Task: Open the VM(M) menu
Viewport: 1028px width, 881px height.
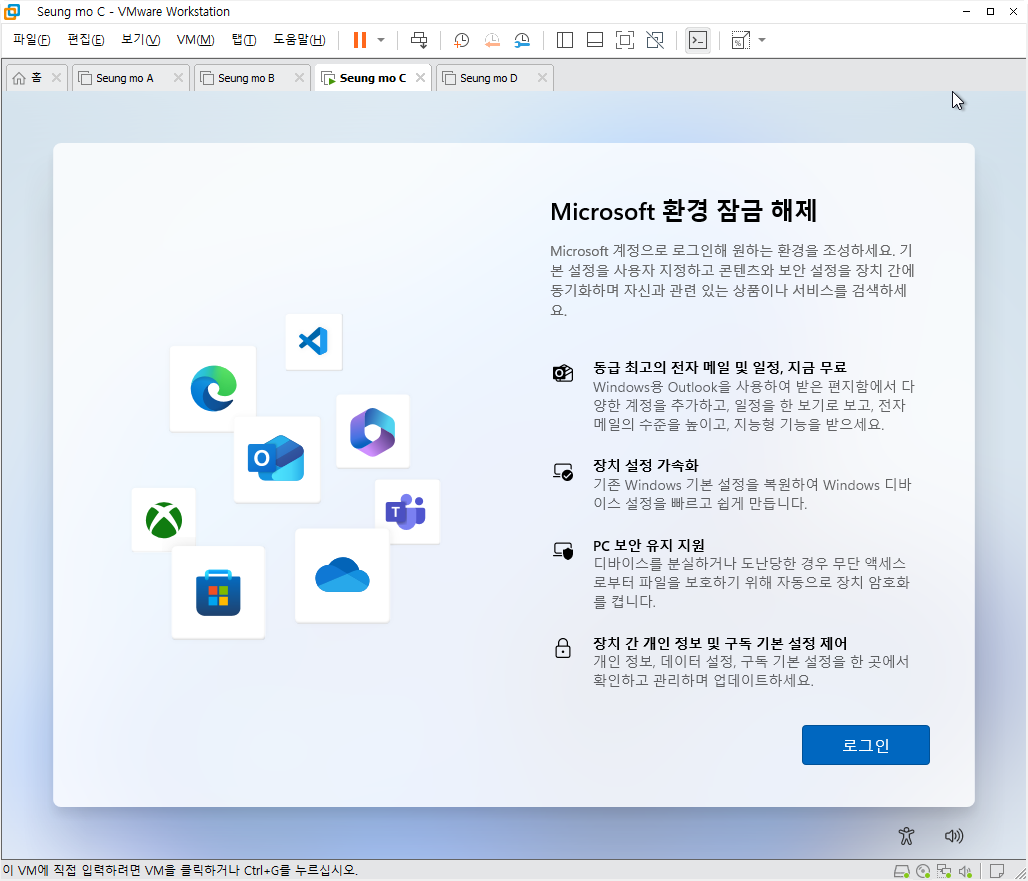Action: coord(195,40)
